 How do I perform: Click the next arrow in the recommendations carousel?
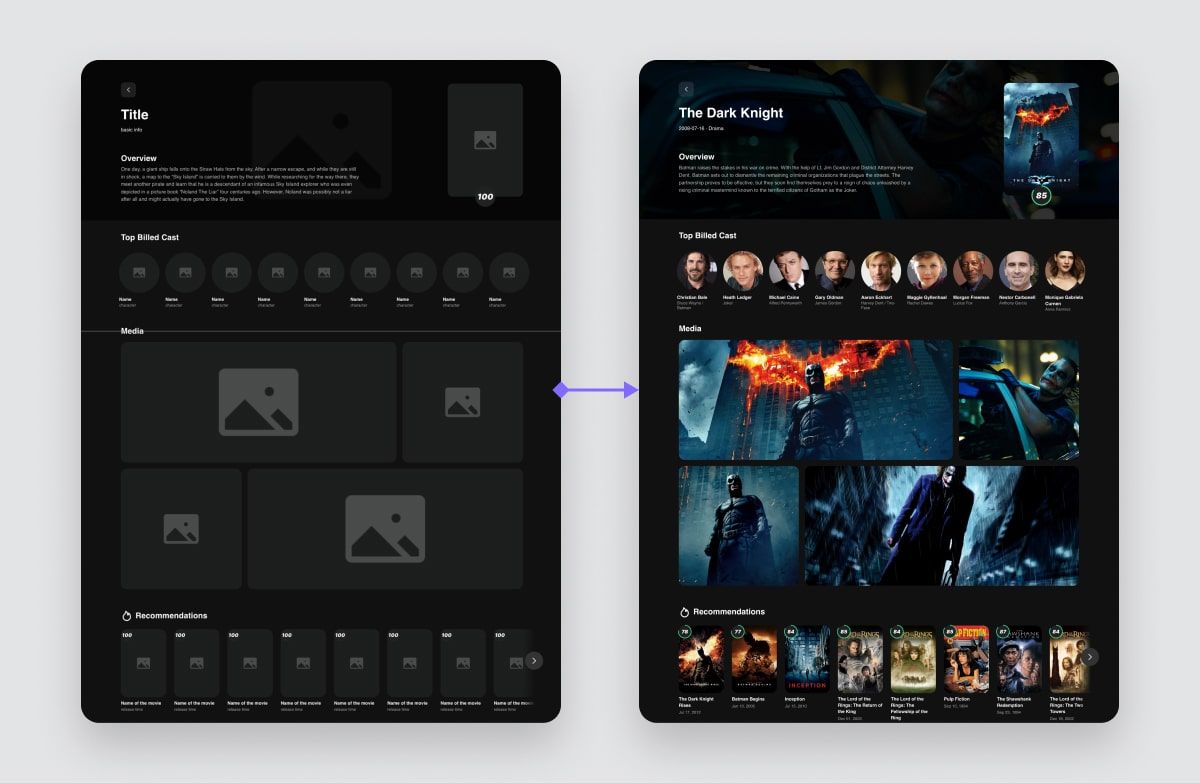[x=1089, y=657]
